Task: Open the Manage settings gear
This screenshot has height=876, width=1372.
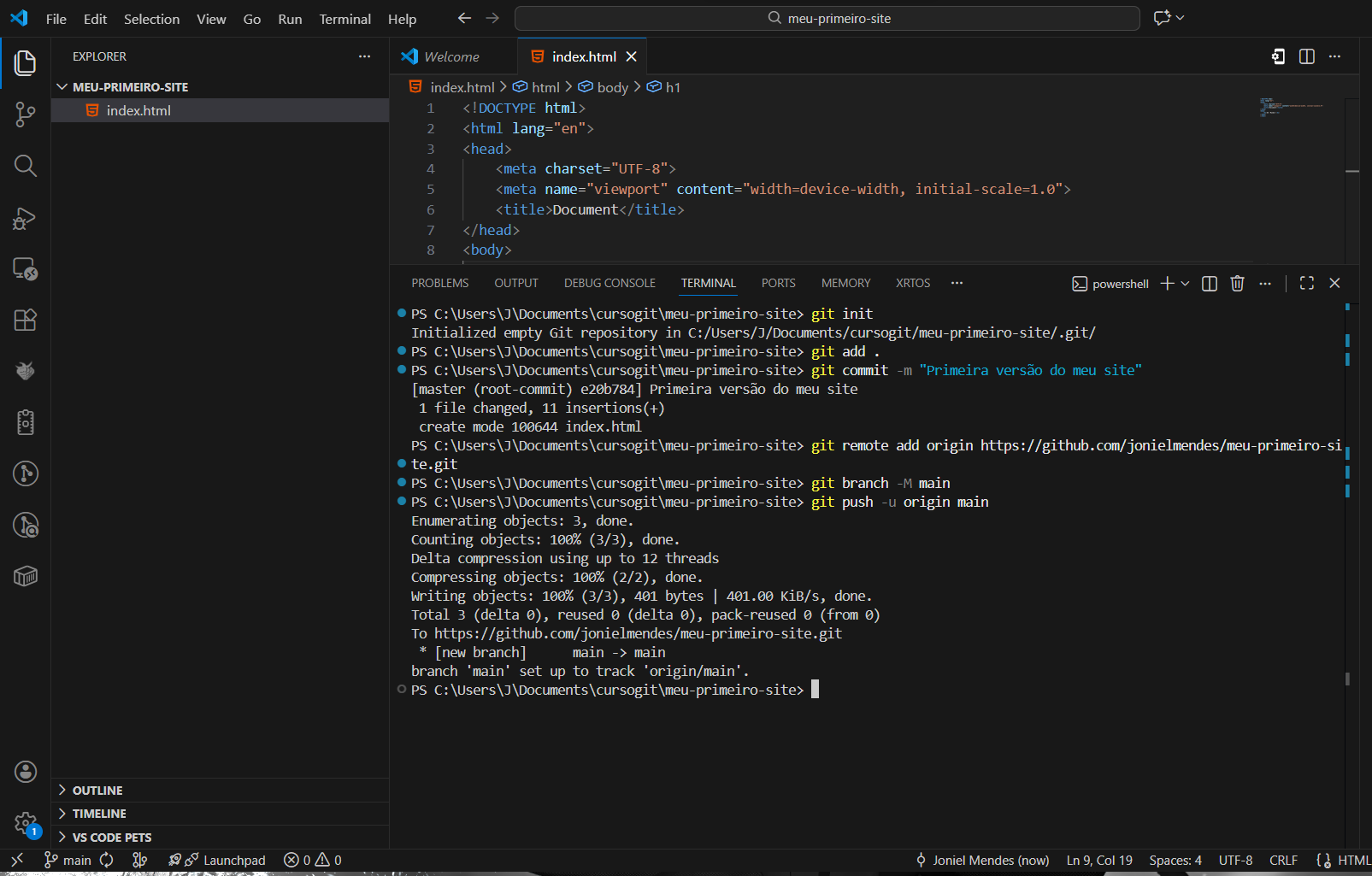Action: (26, 824)
